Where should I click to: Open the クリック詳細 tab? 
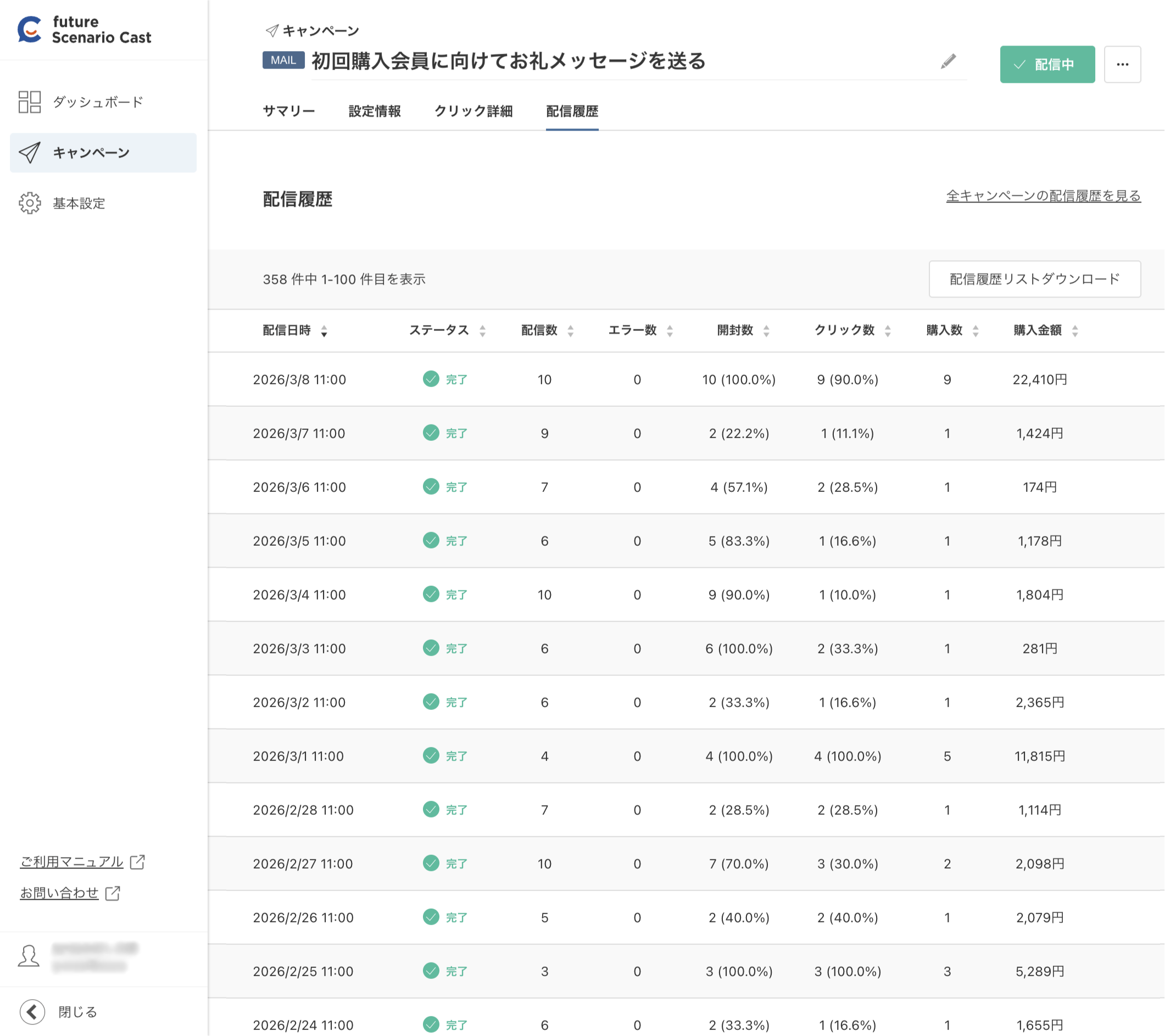point(473,111)
